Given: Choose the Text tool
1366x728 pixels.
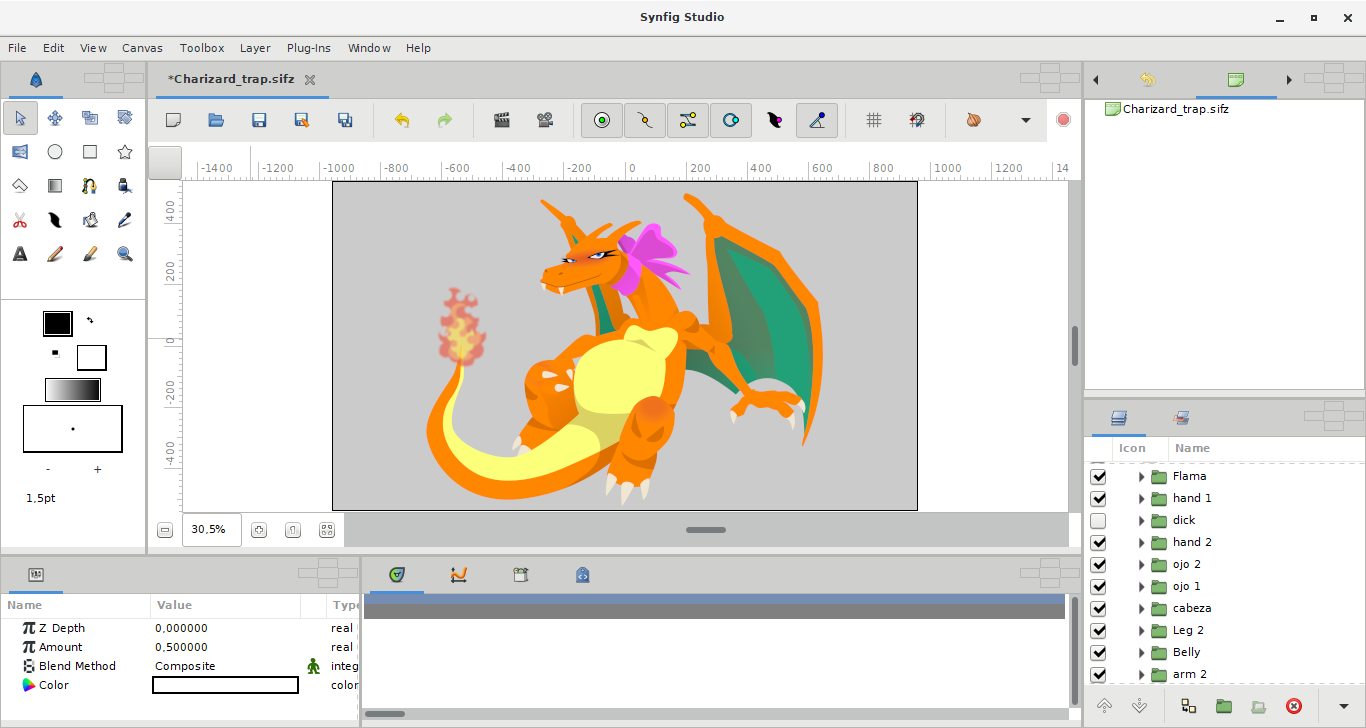Looking at the screenshot, I should [20, 254].
